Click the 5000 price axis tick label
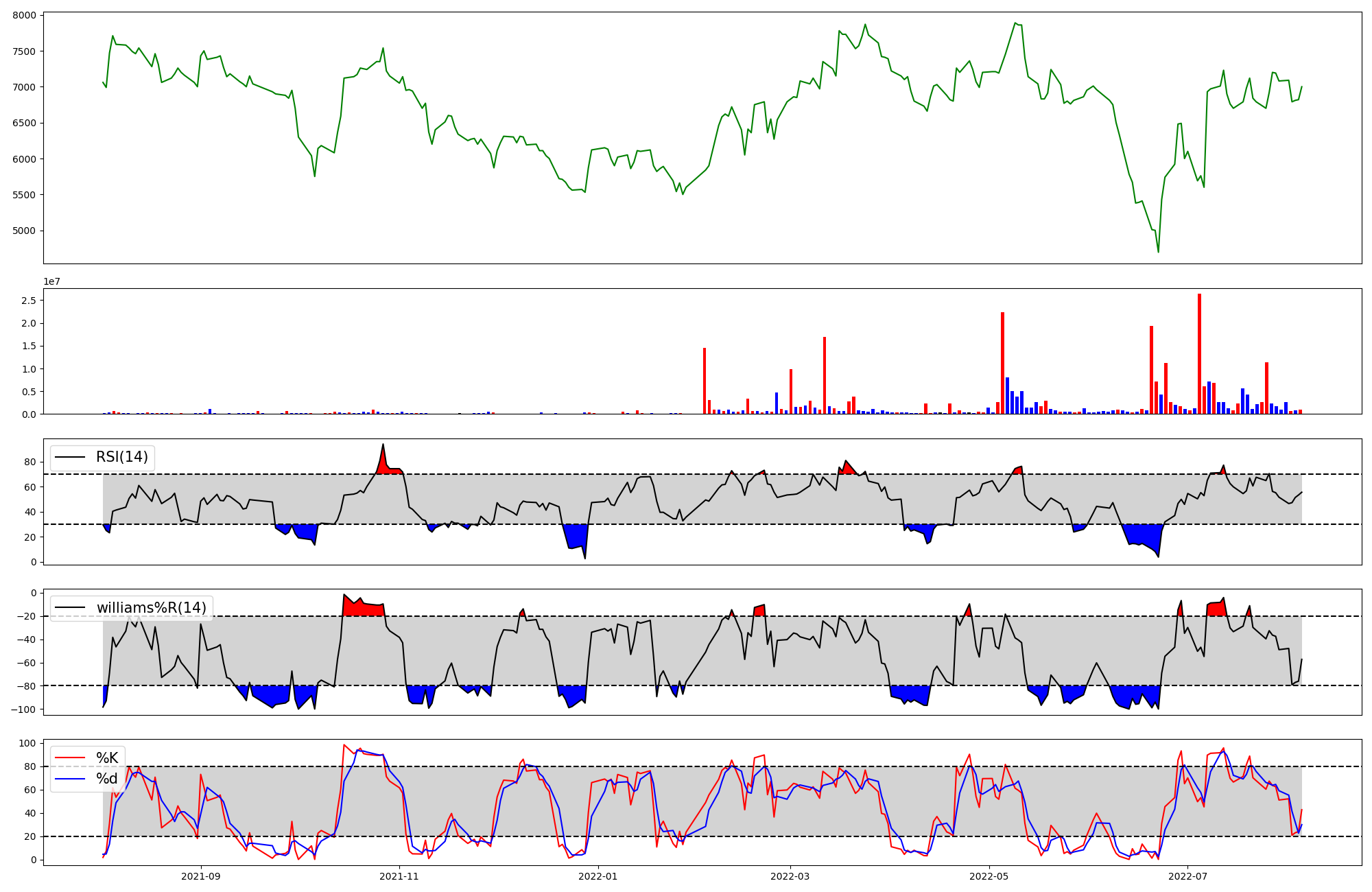Viewport: 1372px width, 892px height. [25, 231]
